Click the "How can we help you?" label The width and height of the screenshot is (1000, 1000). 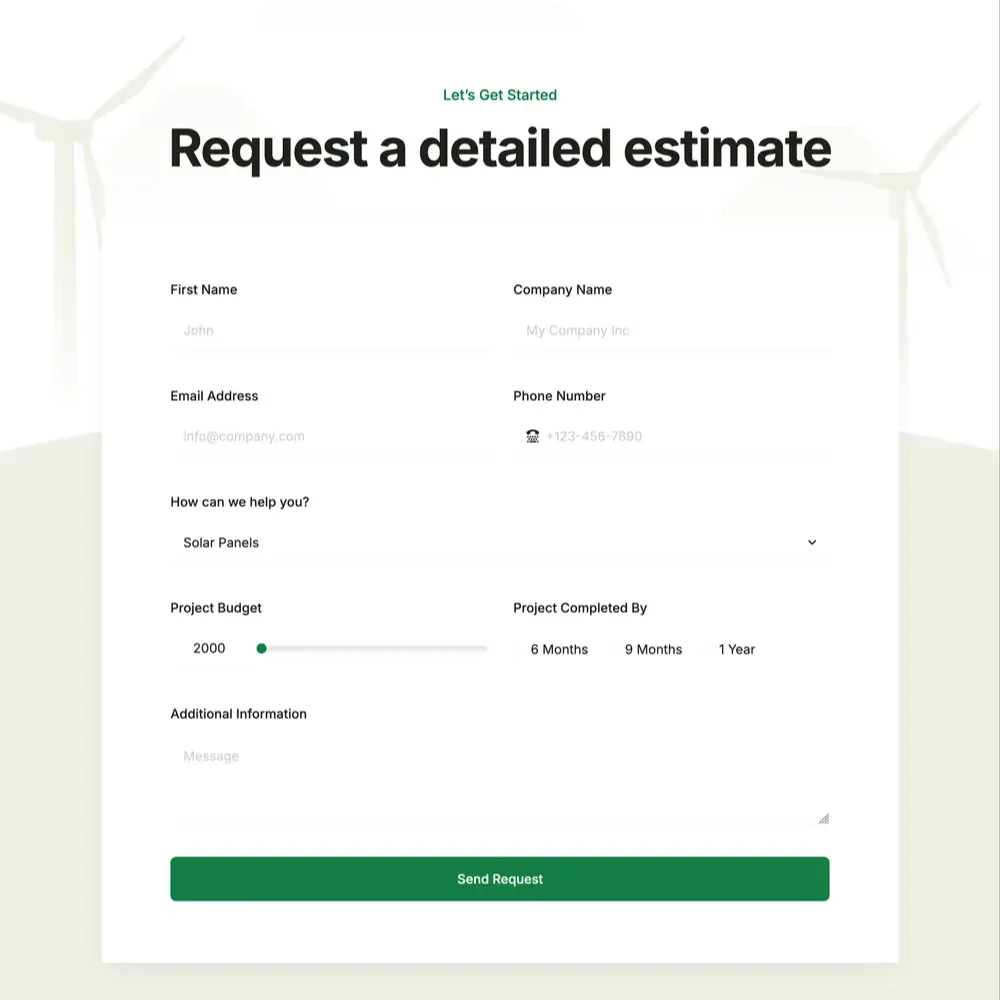240,502
